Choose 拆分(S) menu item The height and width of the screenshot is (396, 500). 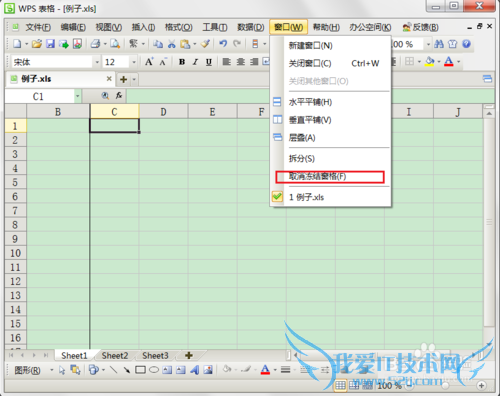coord(330,159)
